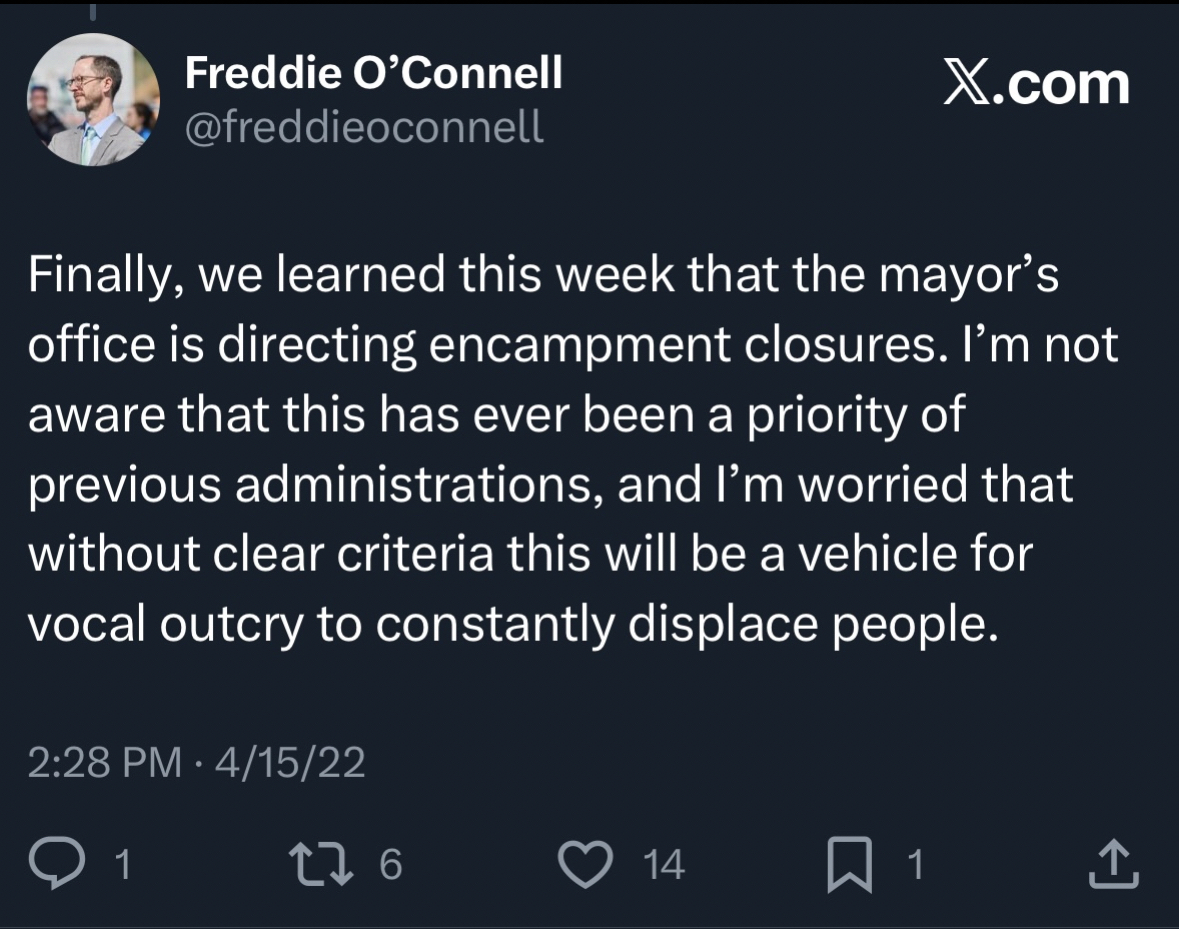Click the retweet count of 6

click(x=390, y=865)
